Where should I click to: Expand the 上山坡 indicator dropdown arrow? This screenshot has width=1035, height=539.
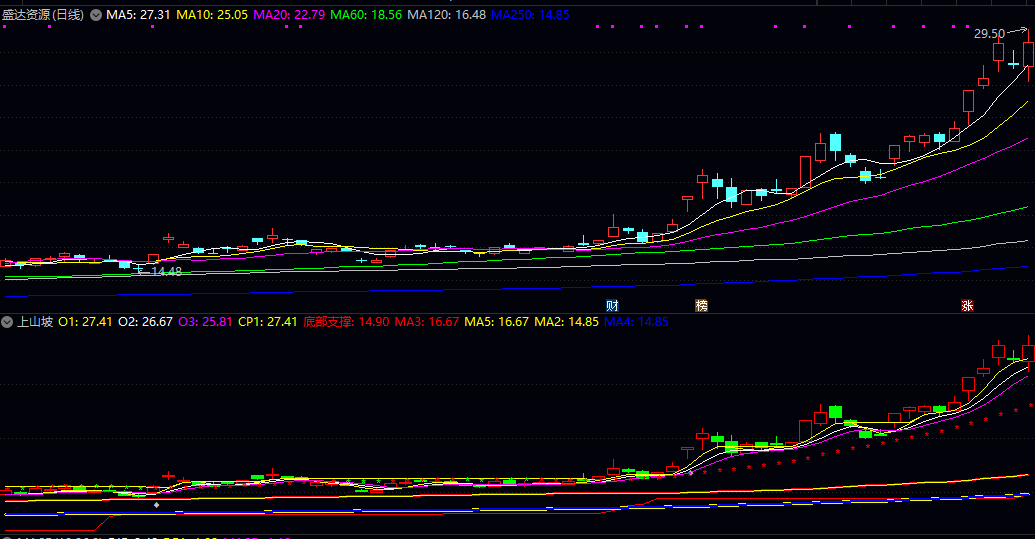(x=7, y=322)
